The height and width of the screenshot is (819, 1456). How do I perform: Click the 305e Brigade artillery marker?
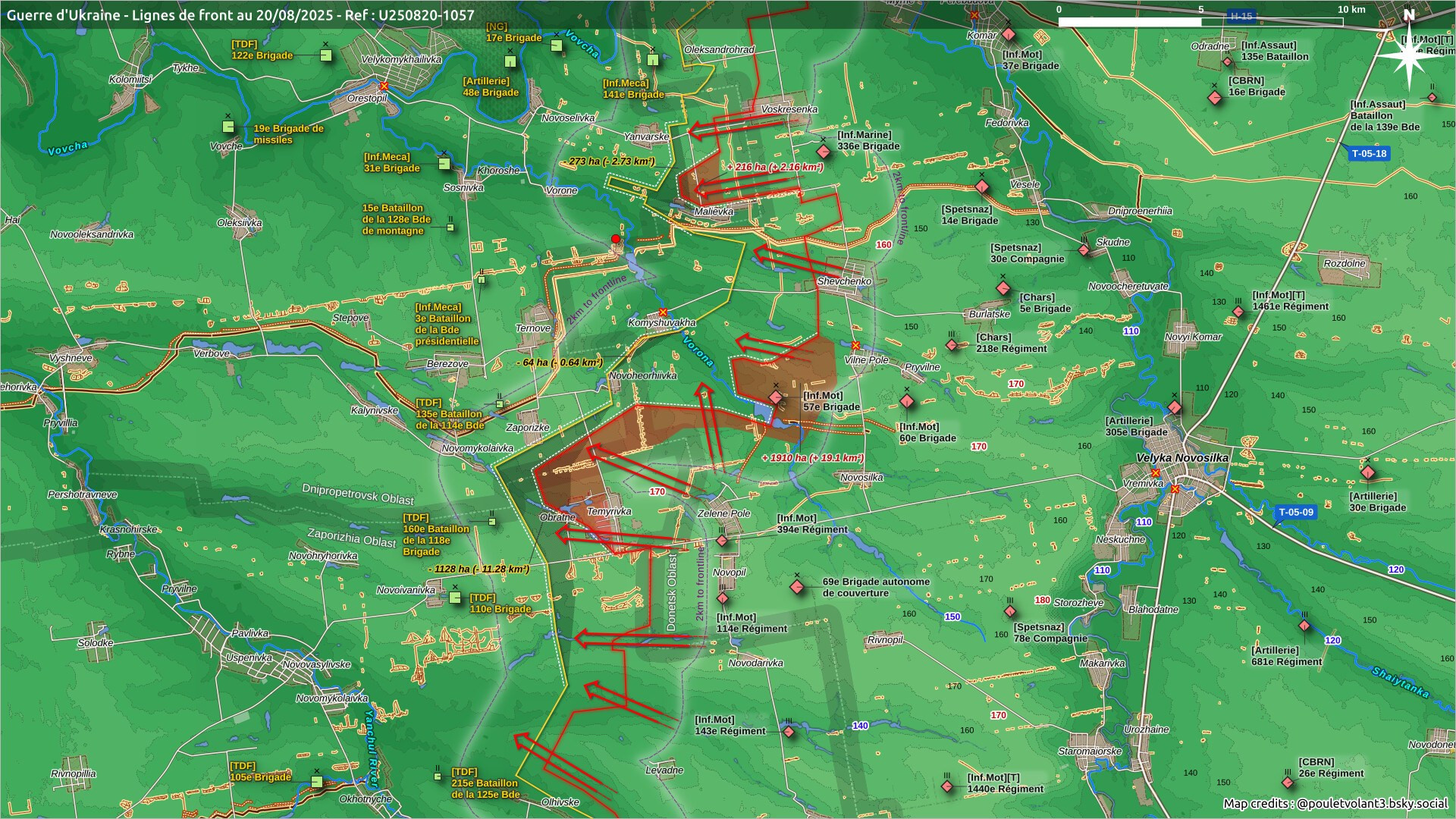click(x=1175, y=407)
